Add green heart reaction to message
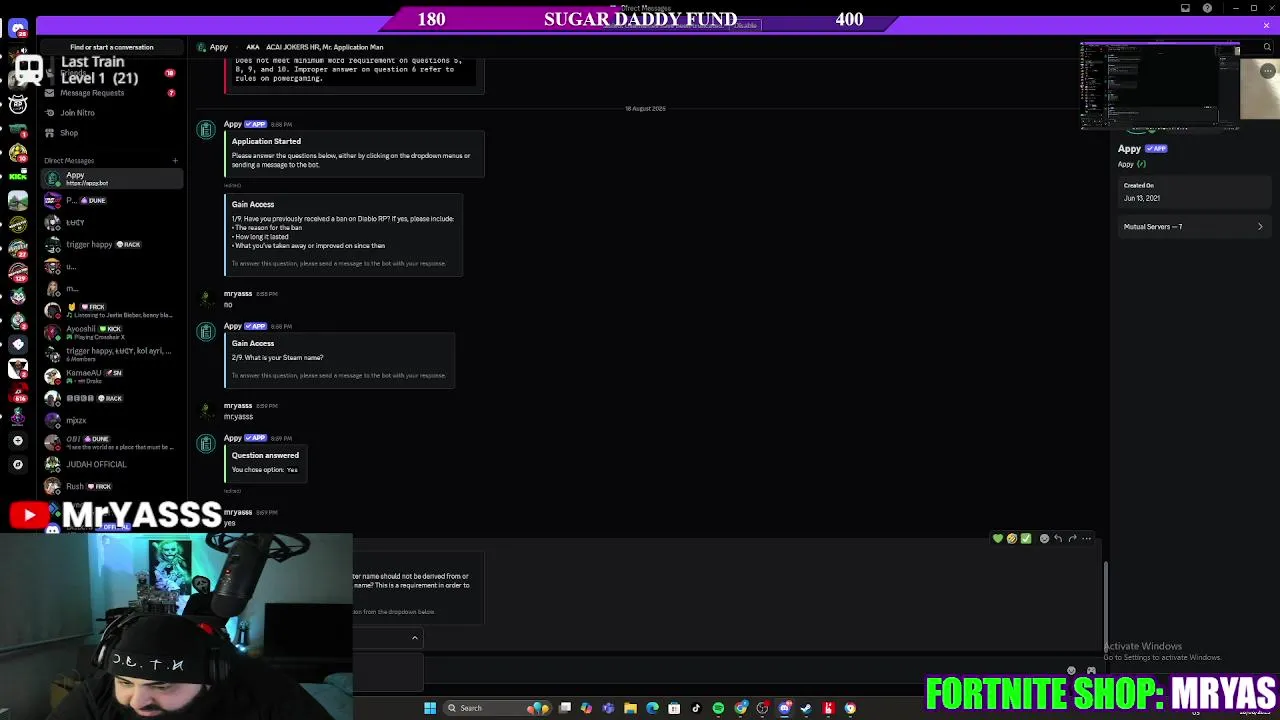Screen dimensions: 1280x720 (x=997, y=539)
